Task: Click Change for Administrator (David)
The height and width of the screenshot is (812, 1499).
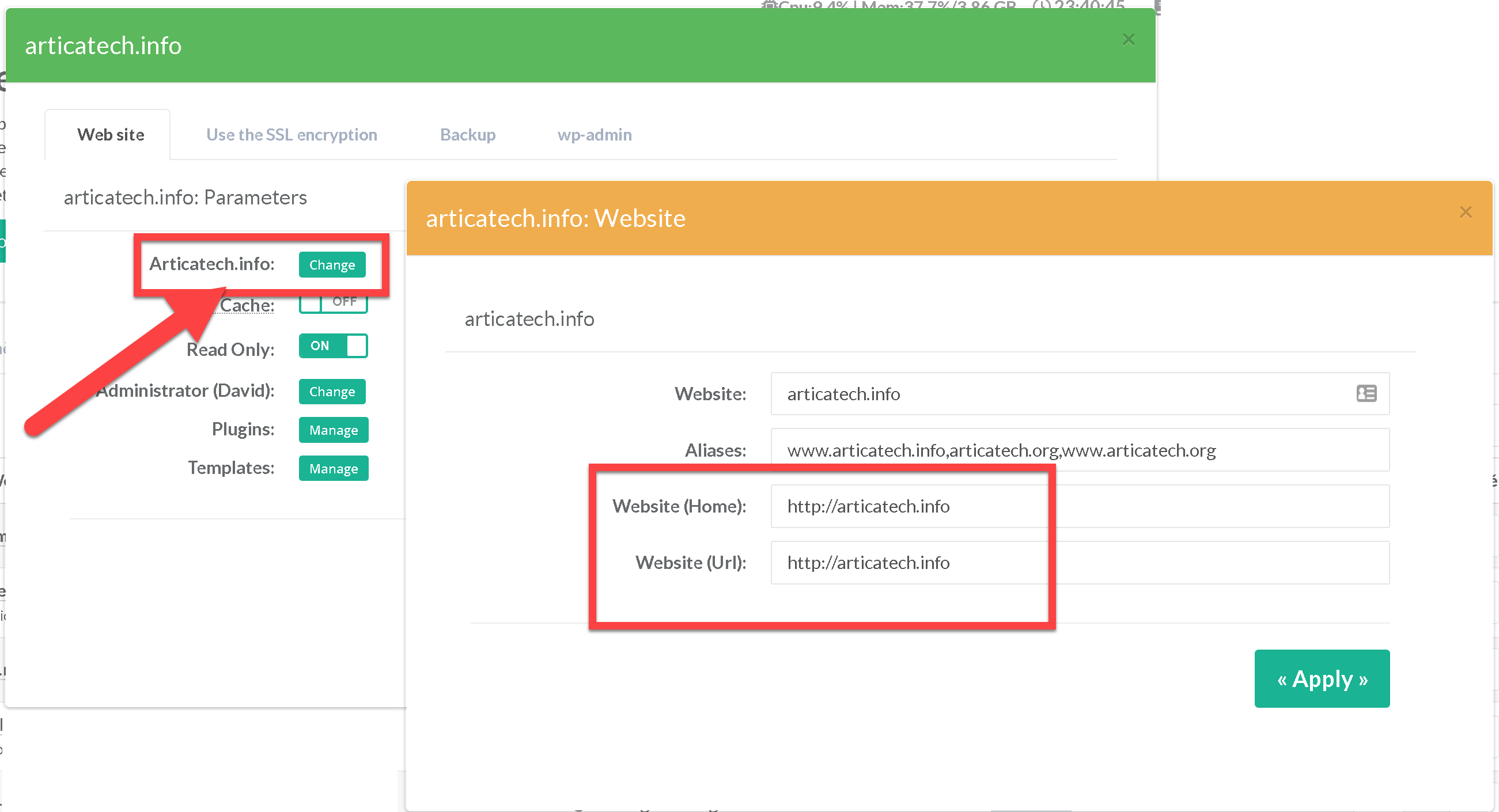Action: [332, 392]
